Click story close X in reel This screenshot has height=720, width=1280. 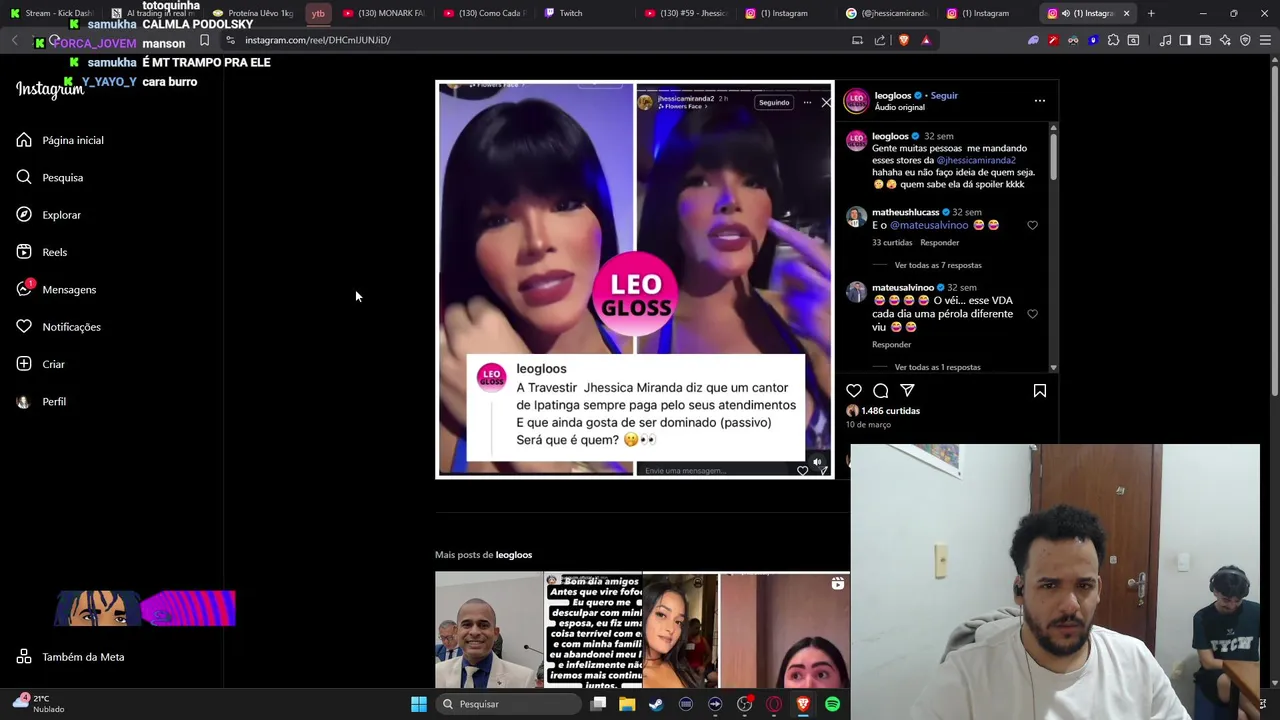[826, 102]
